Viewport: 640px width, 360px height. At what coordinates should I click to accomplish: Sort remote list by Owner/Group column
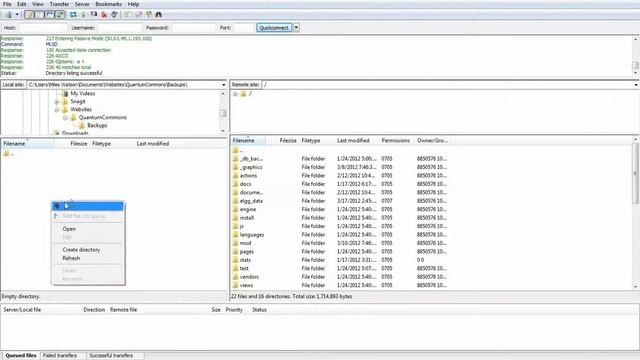coord(432,140)
